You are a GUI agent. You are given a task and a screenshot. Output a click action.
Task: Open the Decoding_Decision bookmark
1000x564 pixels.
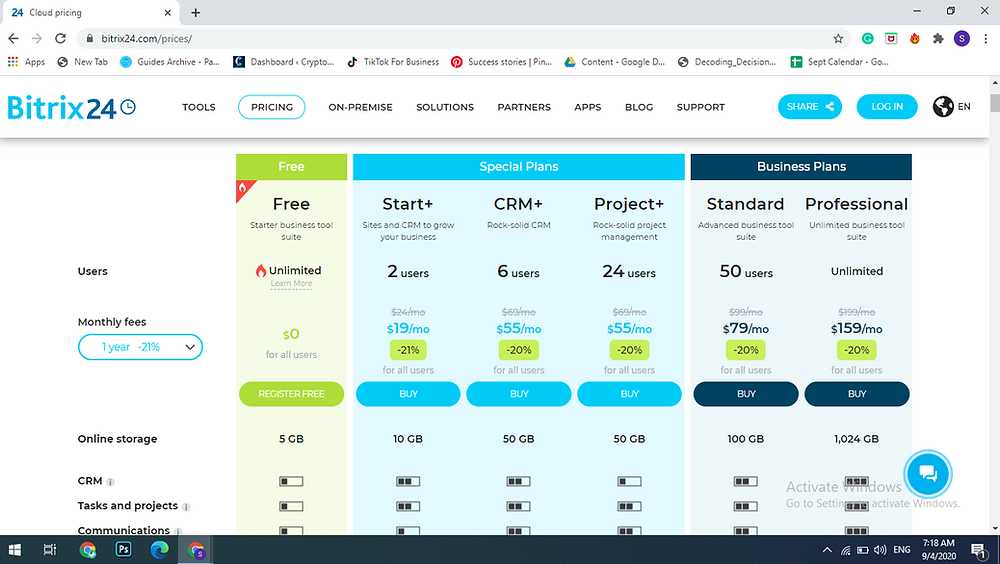coord(727,62)
